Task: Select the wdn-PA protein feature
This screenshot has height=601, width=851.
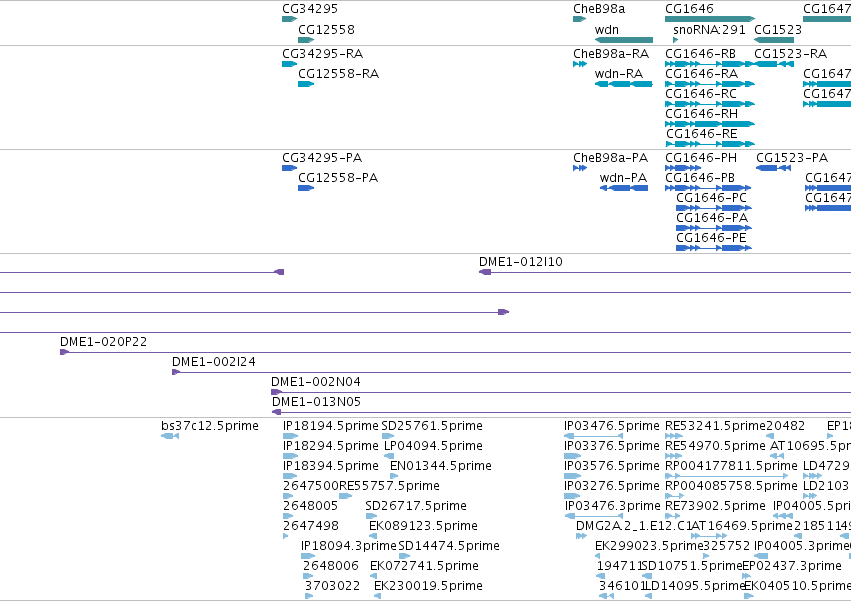Action: 624,188
